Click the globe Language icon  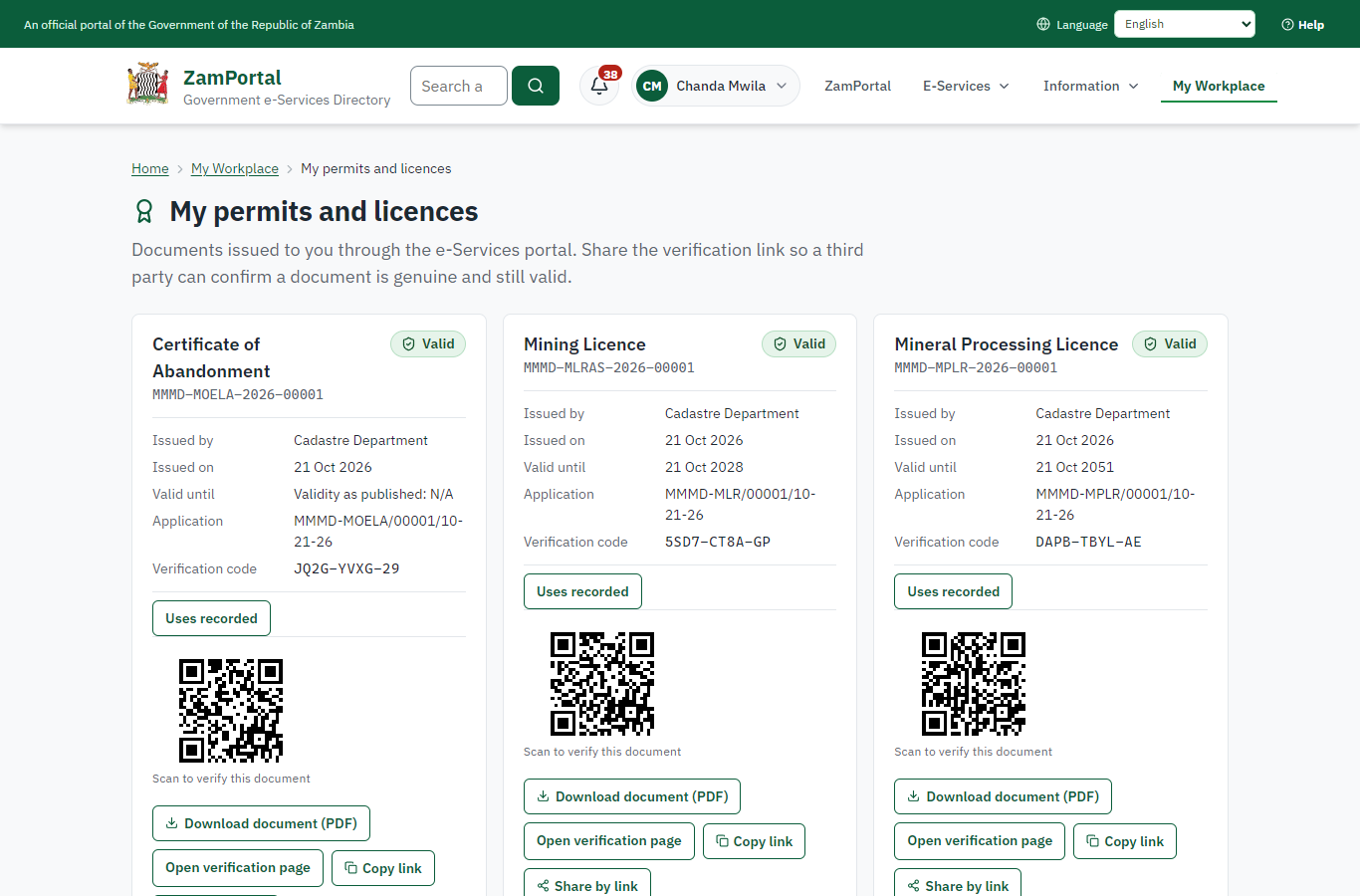click(1043, 24)
